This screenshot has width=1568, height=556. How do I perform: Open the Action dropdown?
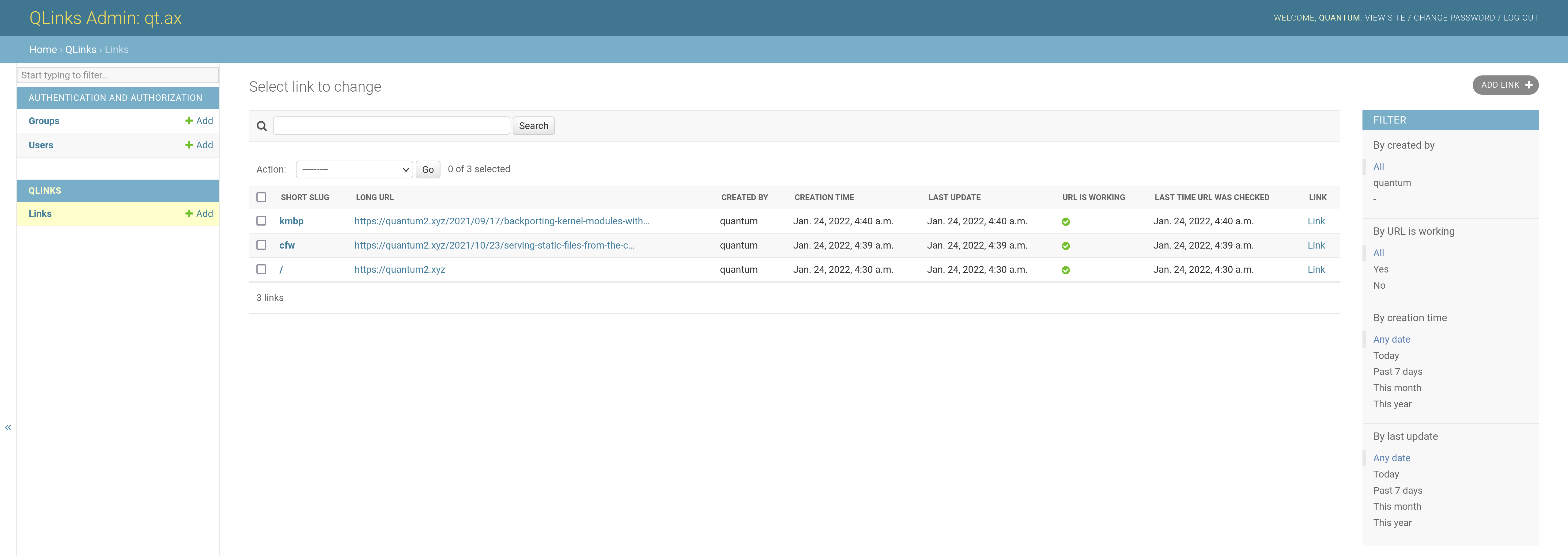354,169
